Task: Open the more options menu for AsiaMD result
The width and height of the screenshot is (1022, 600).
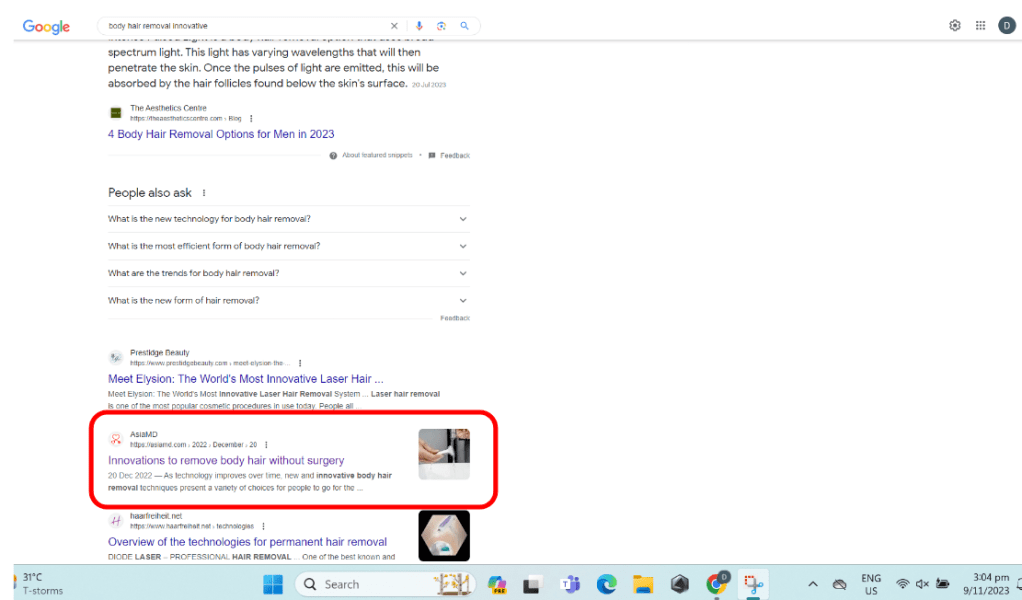Action: [266, 445]
